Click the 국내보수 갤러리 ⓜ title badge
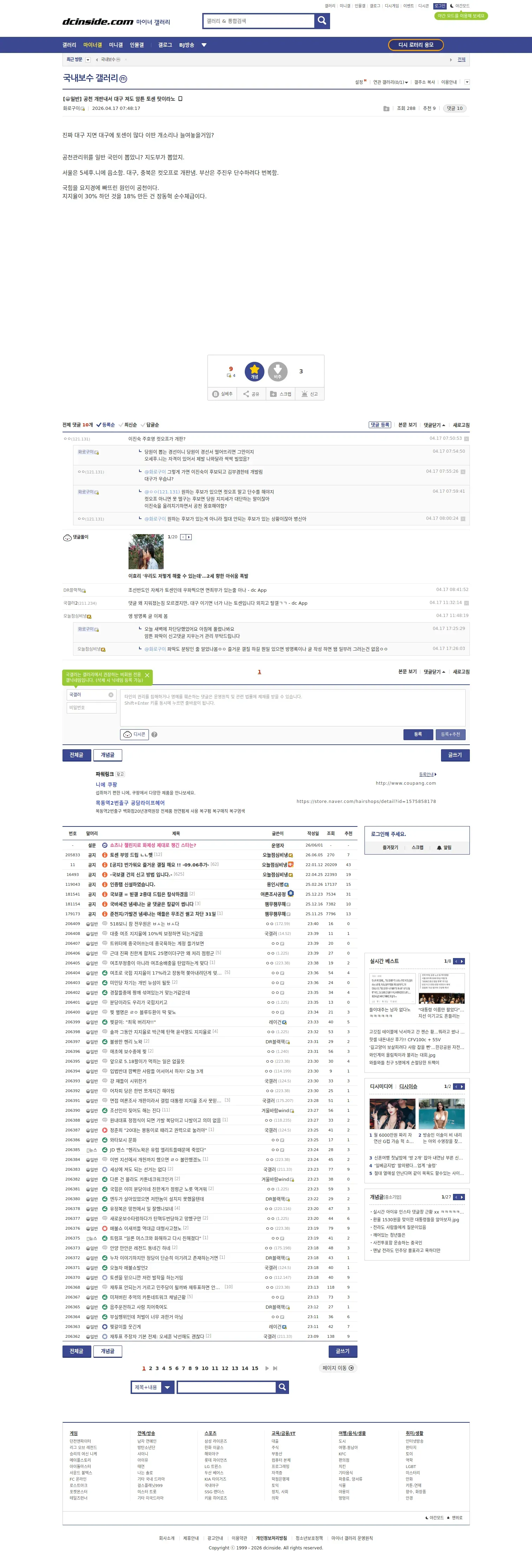The height and width of the screenshot is (1568, 532). pos(123,79)
